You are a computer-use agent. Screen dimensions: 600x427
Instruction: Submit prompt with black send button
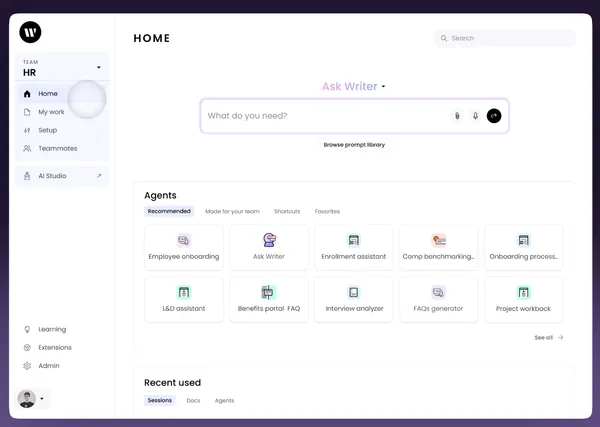pos(494,116)
